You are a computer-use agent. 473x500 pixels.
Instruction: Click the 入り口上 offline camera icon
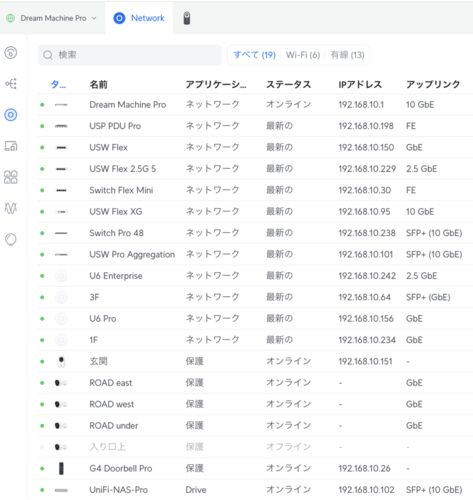tap(61, 447)
